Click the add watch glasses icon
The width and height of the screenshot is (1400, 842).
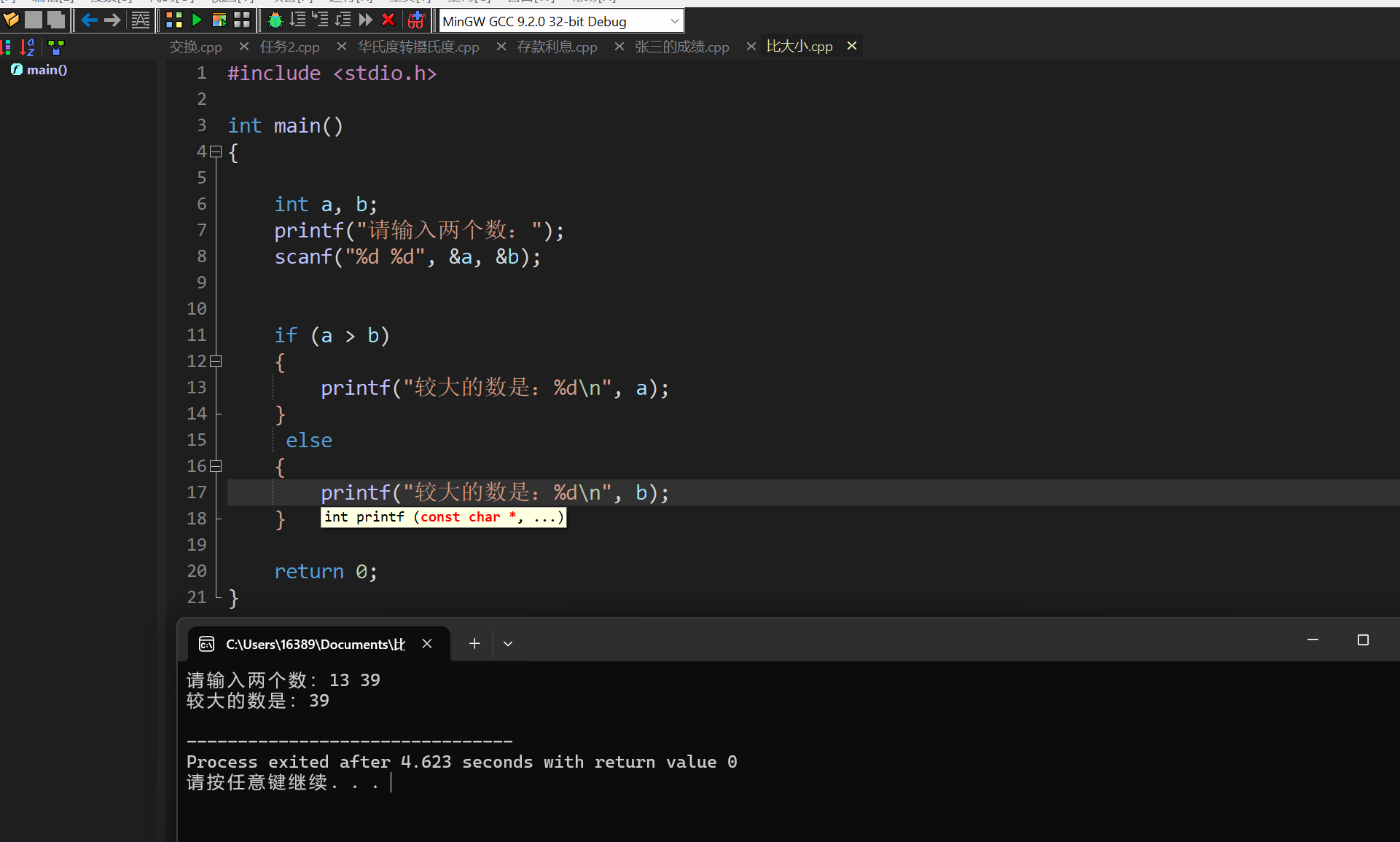(416, 20)
